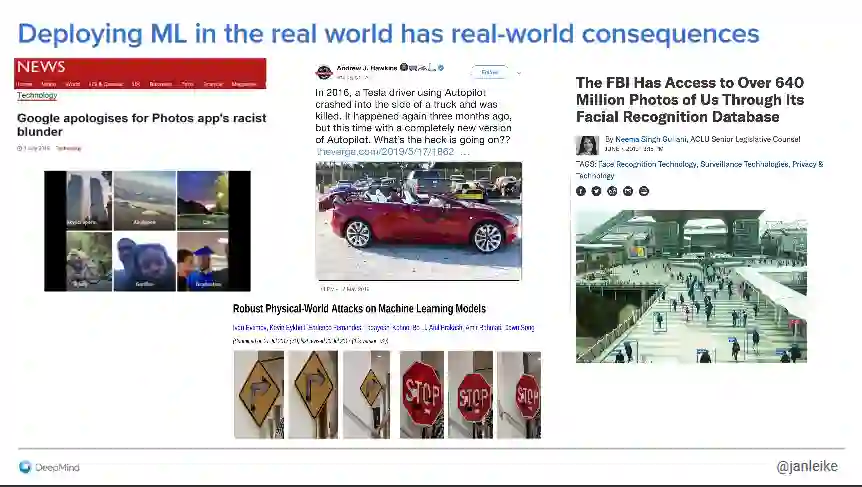
Task: Click the surveillance crowd photo in ACLU article
Action: (x=691, y=286)
